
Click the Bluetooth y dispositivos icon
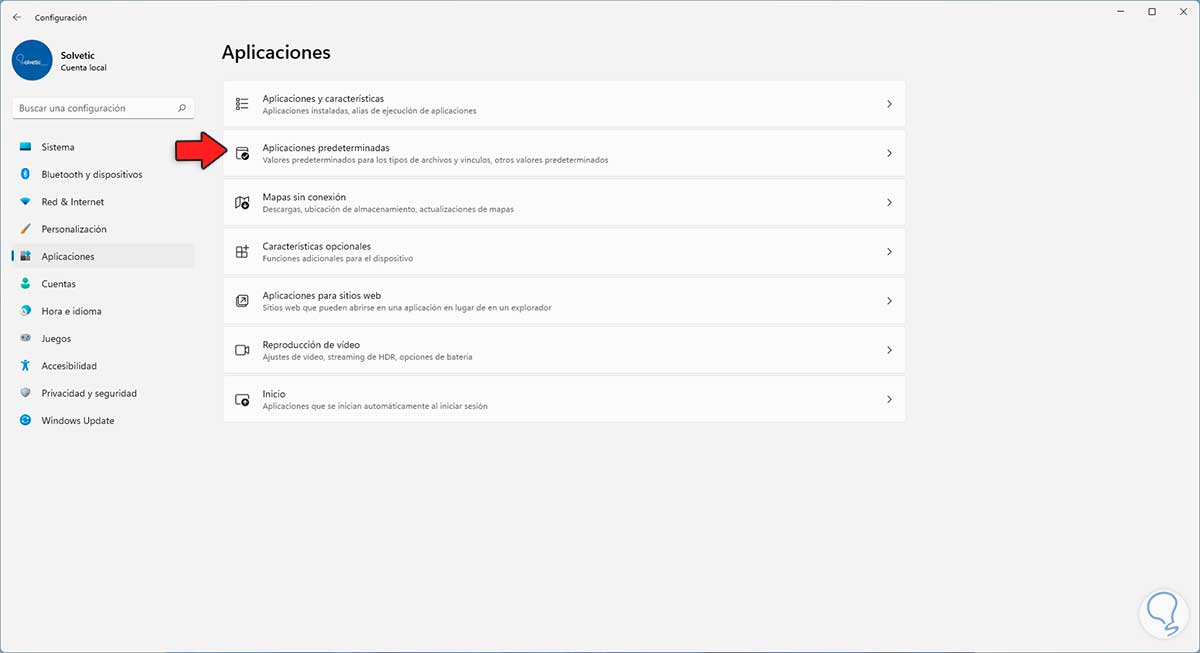tap(26, 174)
